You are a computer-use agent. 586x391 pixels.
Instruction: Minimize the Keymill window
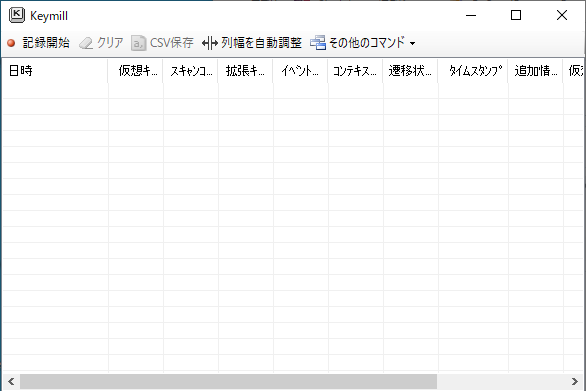[x=471, y=15]
